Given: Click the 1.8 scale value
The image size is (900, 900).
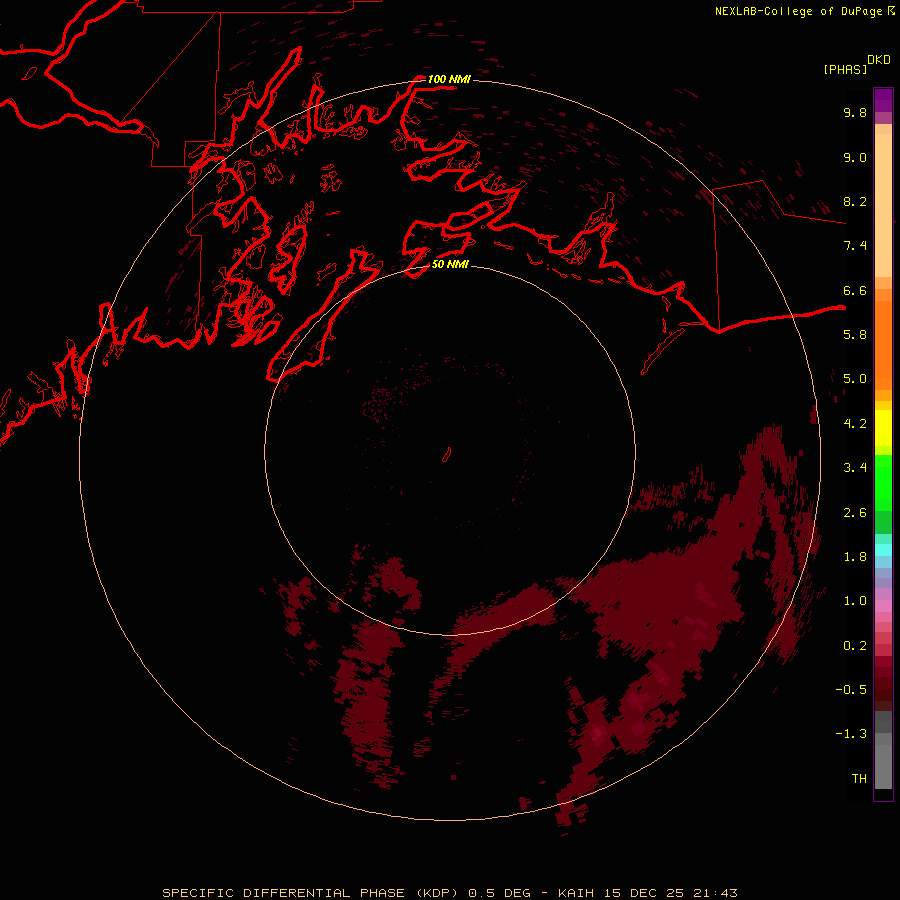Looking at the screenshot, I should 855,557.
